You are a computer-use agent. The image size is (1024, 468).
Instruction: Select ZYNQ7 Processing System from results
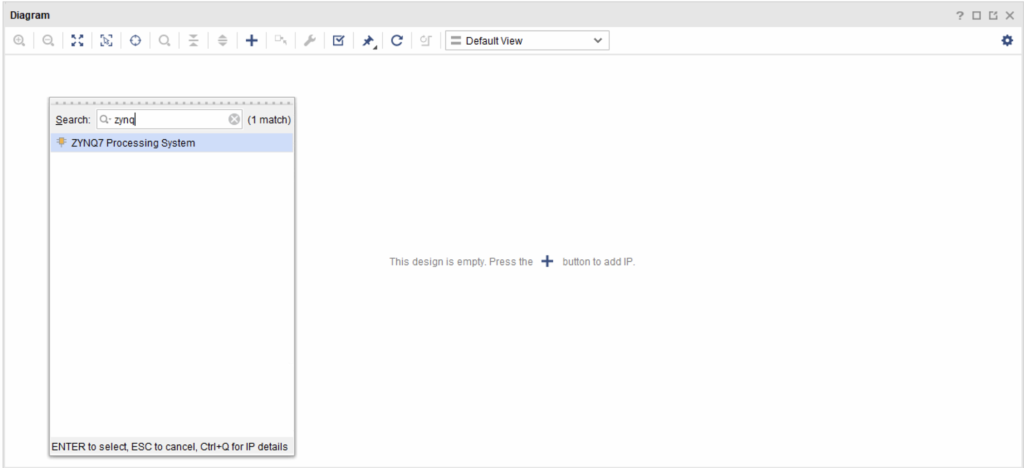point(132,143)
